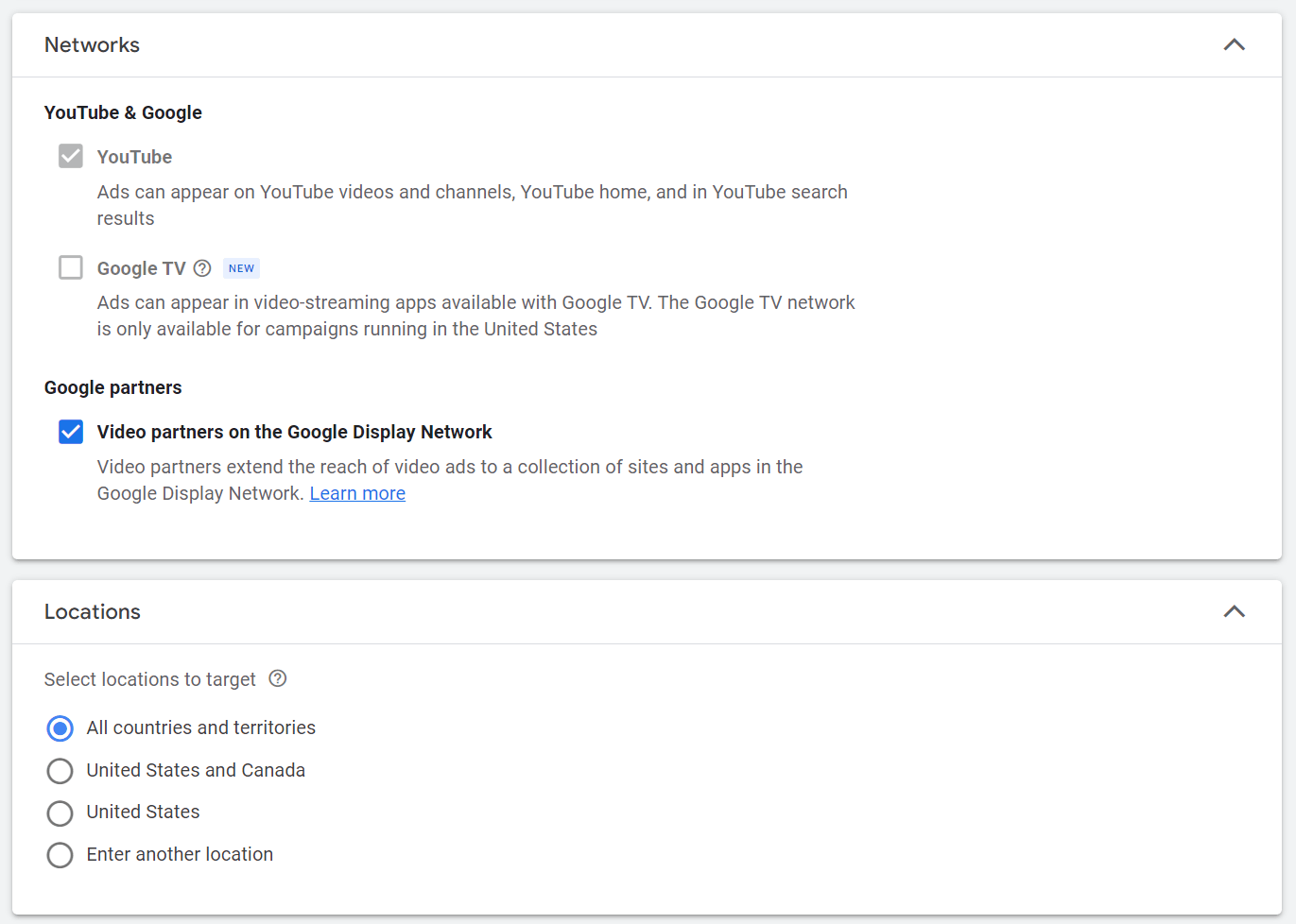The height and width of the screenshot is (924, 1296).
Task: Select the United States radio button
Action: (x=60, y=813)
